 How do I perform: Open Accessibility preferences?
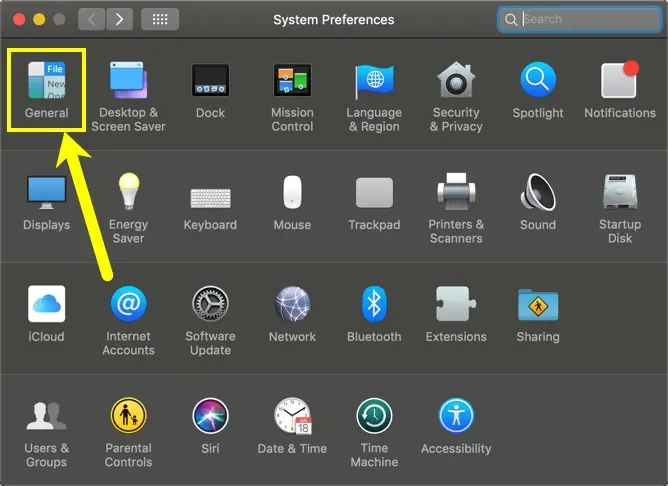[x=456, y=426]
